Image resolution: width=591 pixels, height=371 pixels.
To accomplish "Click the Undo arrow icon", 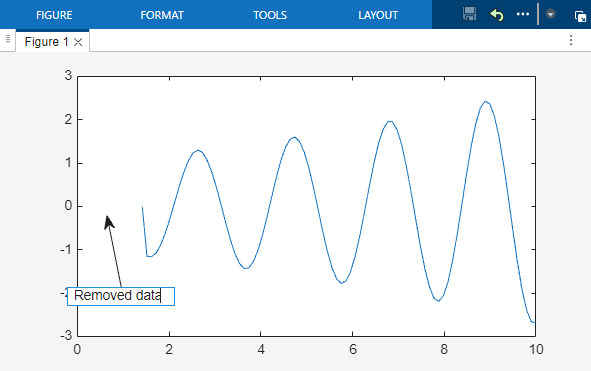I will (x=497, y=15).
